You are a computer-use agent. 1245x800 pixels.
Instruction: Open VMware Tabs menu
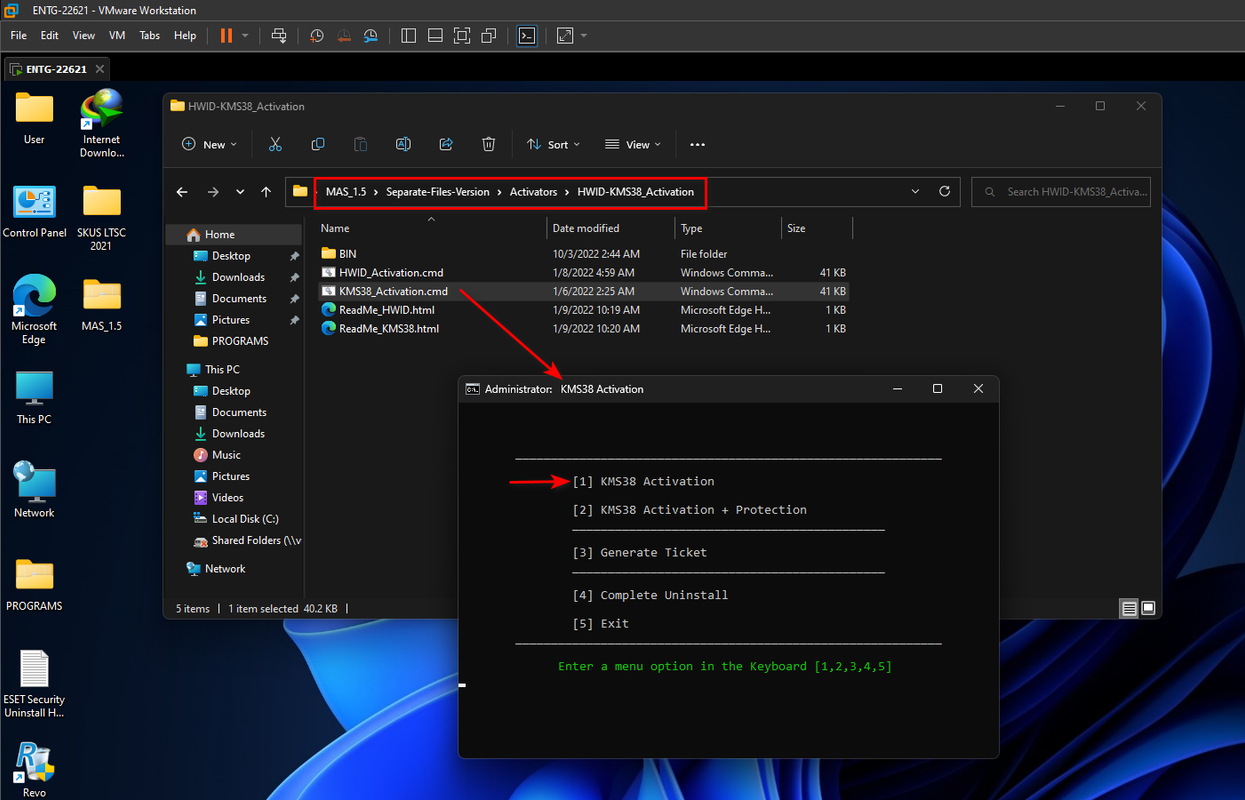pos(150,35)
